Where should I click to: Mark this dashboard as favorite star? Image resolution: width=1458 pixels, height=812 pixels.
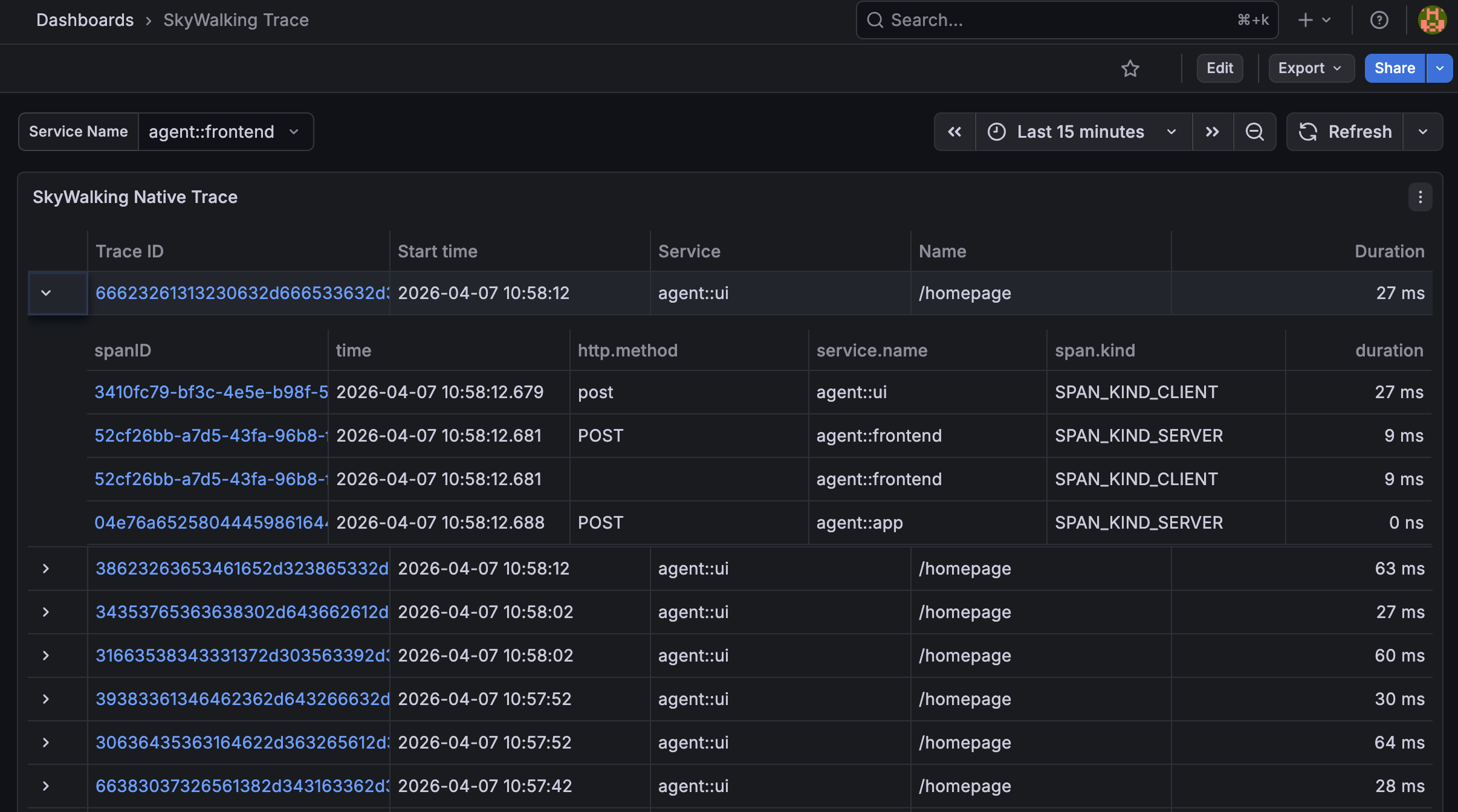click(x=1130, y=68)
